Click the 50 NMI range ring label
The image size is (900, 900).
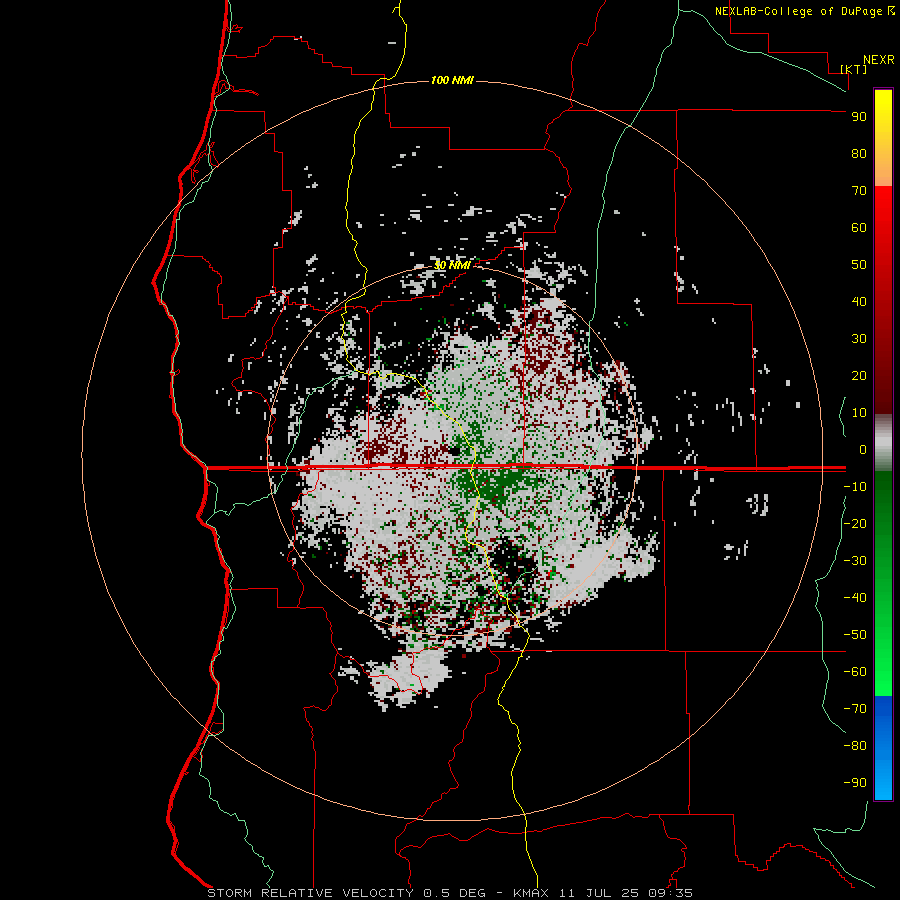pos(452,265)
